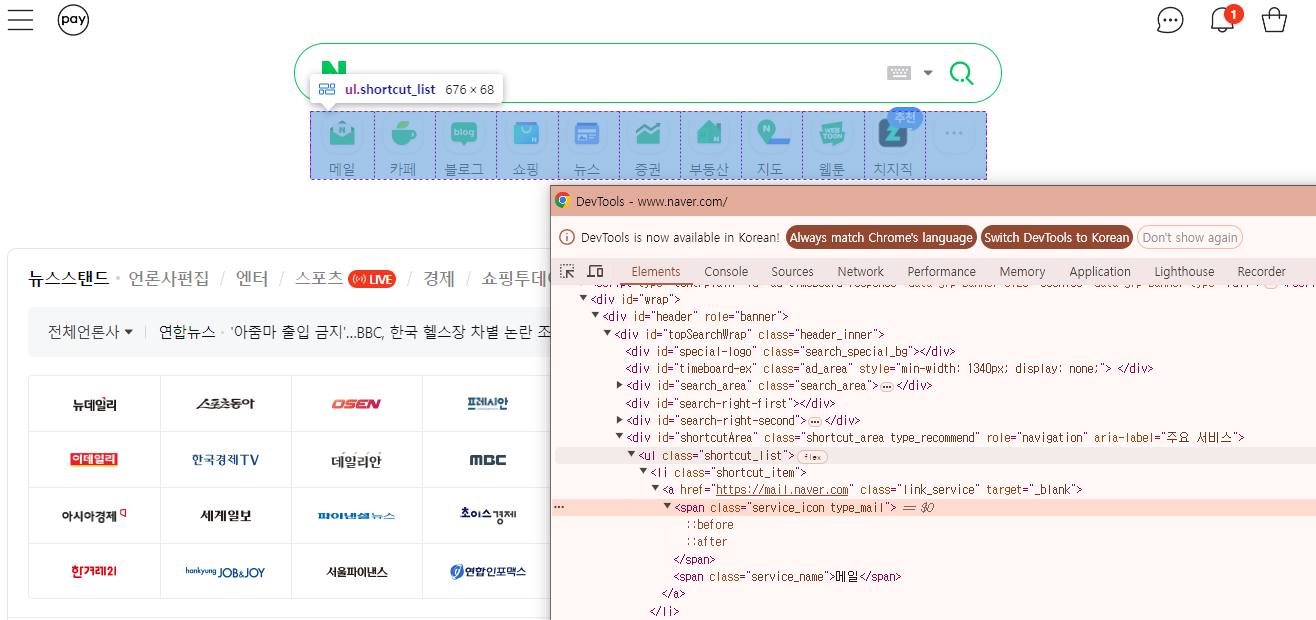Switch to the Elements tab
This screenshot has width=1316, height=620.
[656, 271]
